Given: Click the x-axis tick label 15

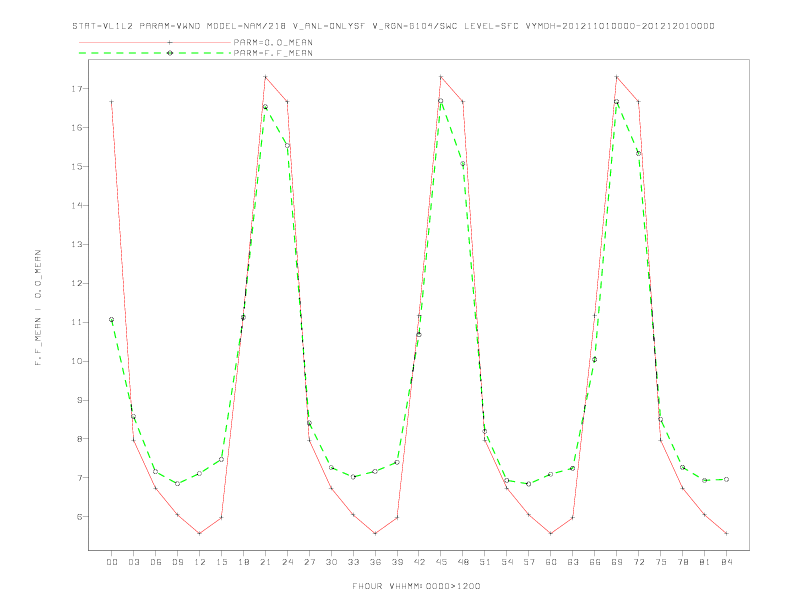Looking at the screenshot, I should tap(222, 562).
